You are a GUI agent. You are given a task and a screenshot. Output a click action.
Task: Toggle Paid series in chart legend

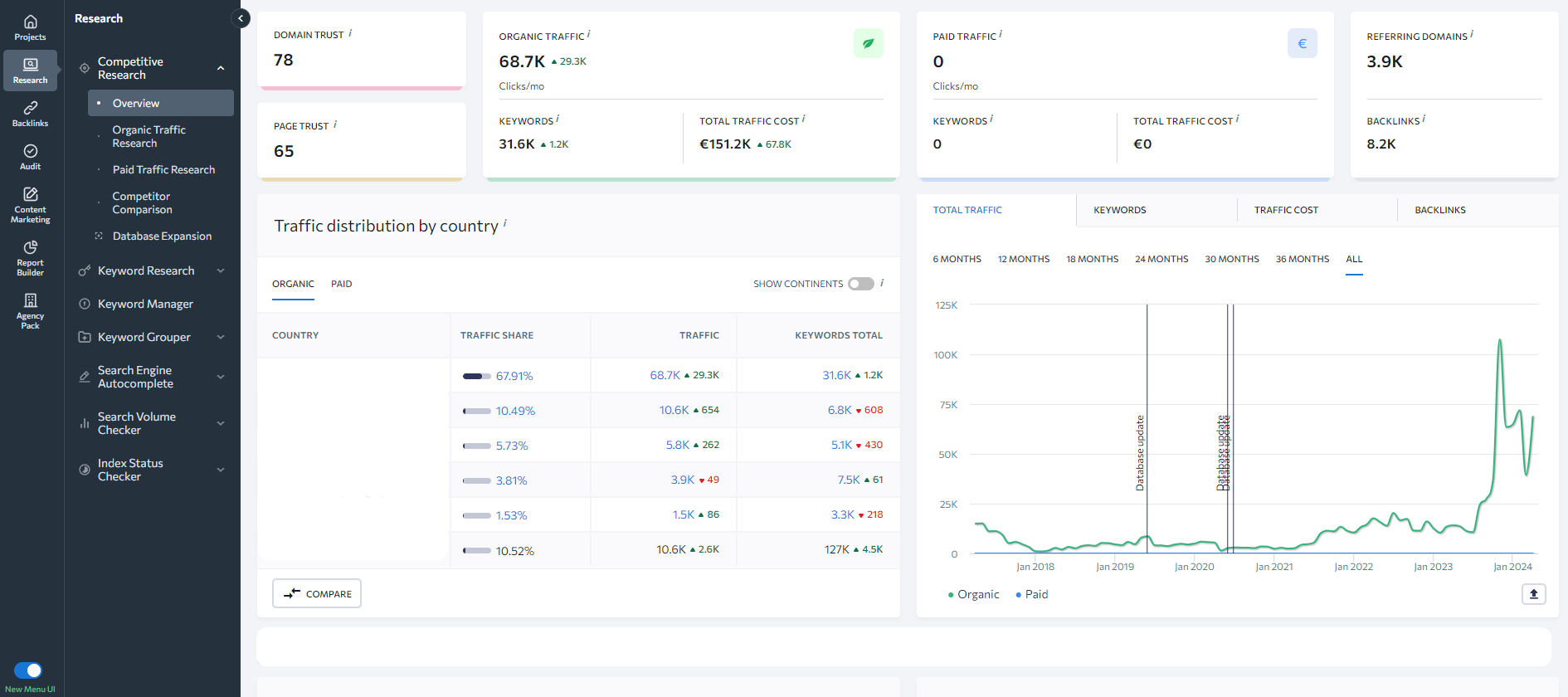click(1032, 594)
